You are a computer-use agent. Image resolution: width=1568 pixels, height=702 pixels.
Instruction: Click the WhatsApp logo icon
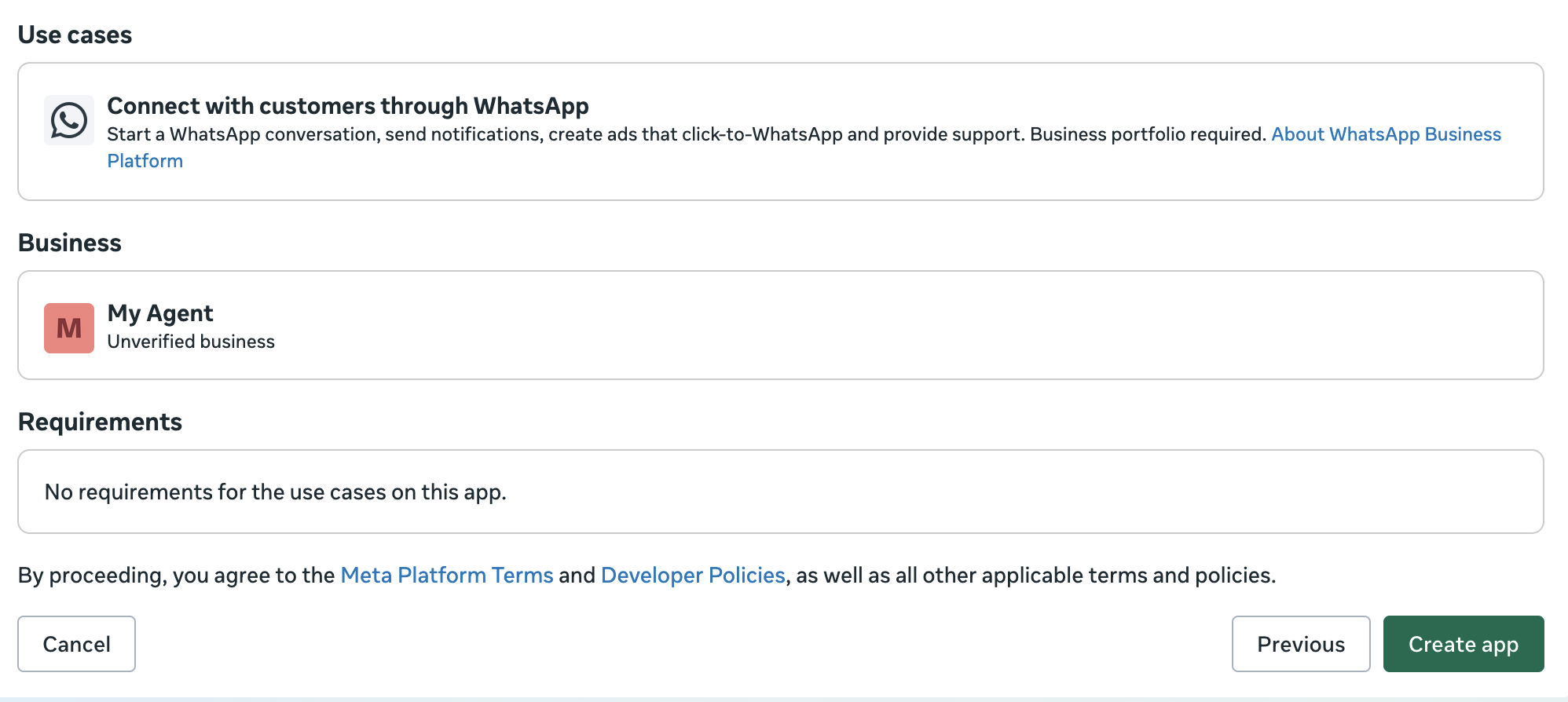point(69,120)
